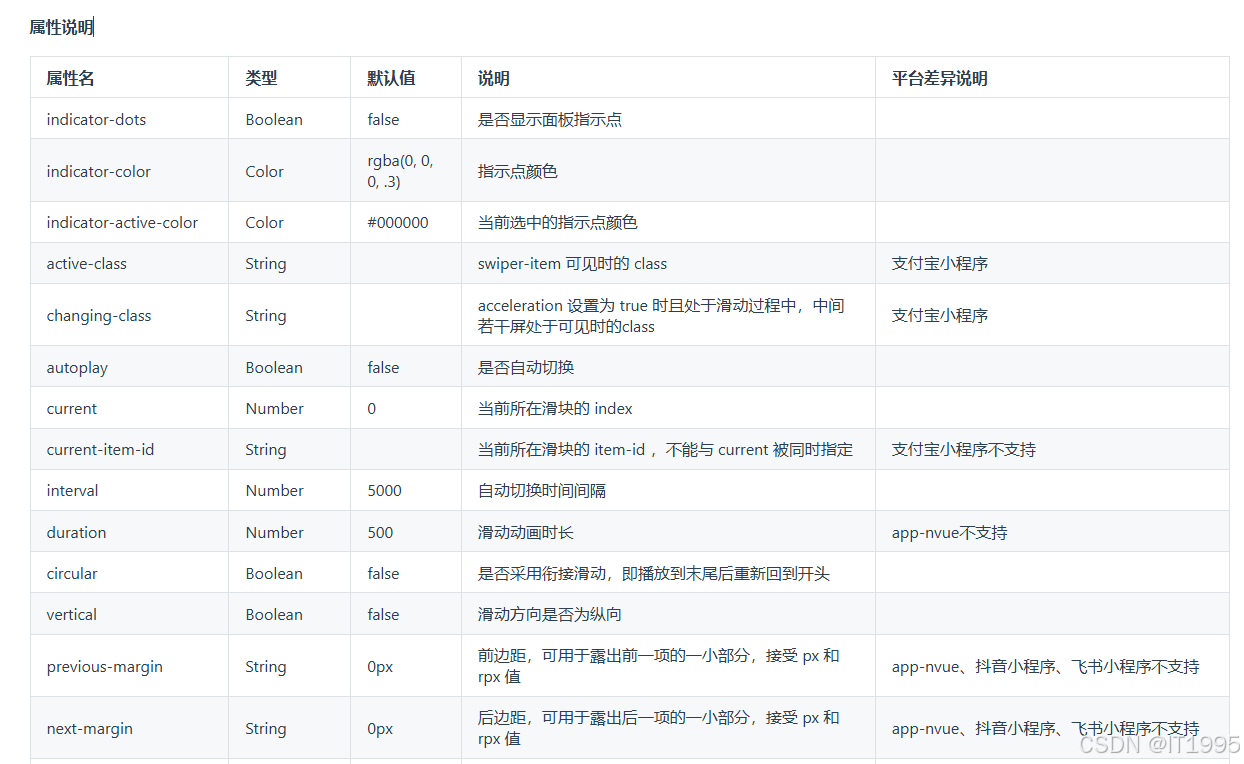1244x764 pixels.
Task: Click the 后边距 description text
Action: (659, 728)
